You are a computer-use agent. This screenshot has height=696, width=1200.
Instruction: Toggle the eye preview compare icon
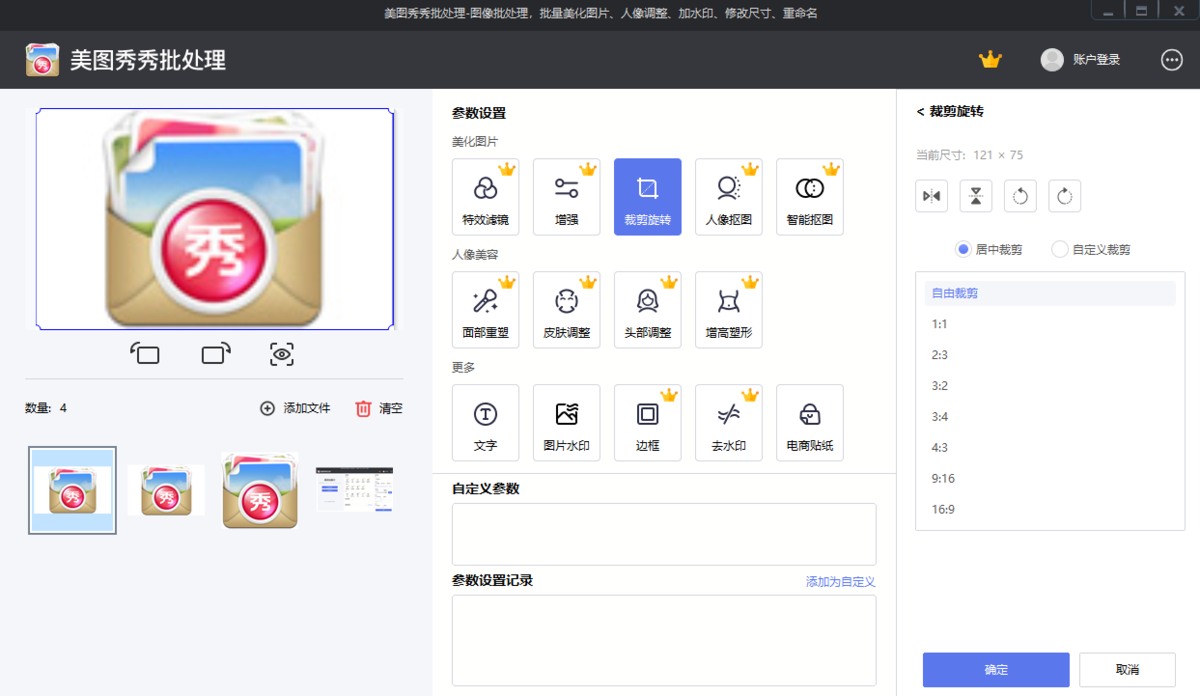(282, 353)
